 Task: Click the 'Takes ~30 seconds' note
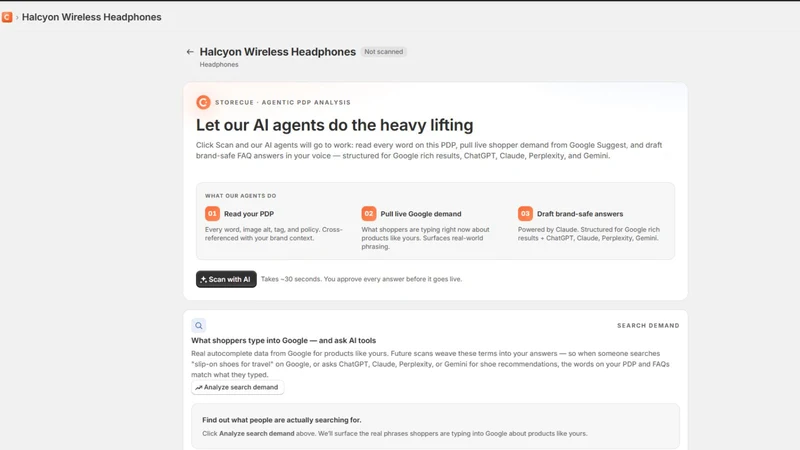tap(361, 279)
